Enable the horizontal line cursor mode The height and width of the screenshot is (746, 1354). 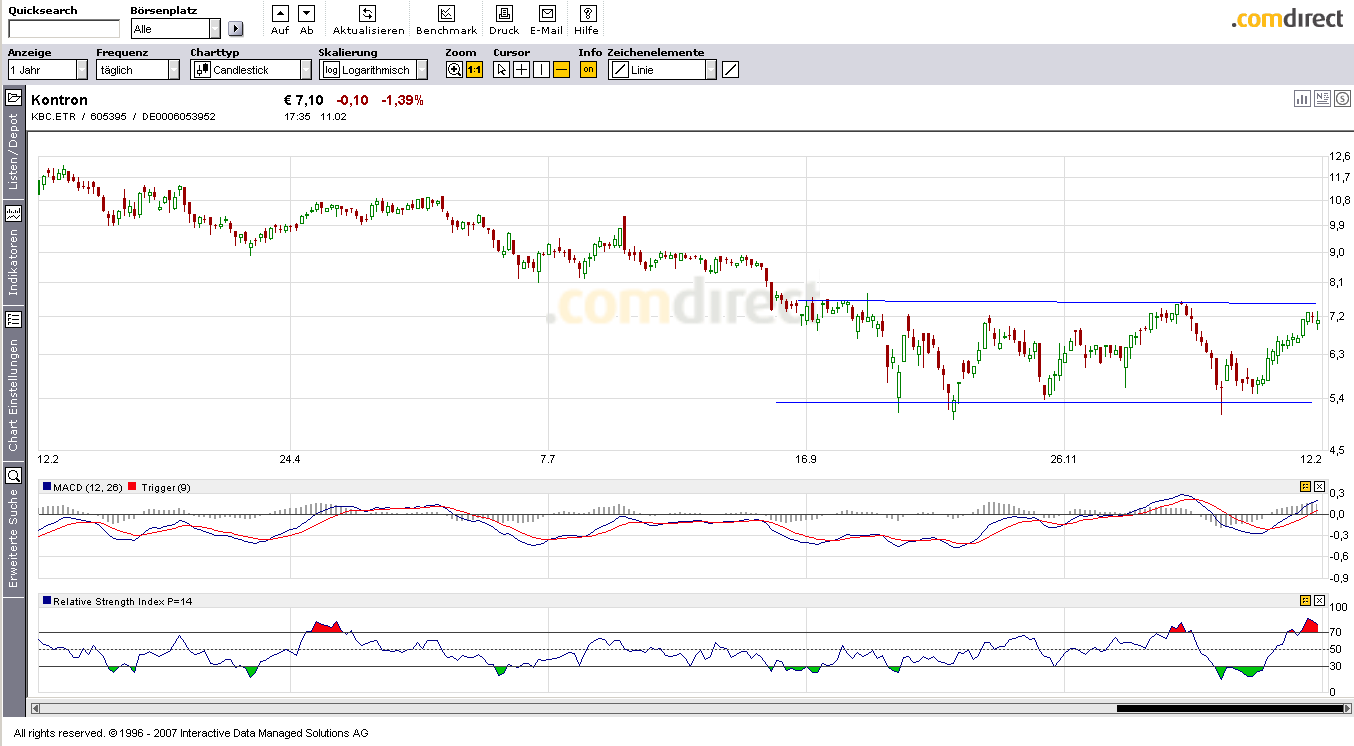561,70
